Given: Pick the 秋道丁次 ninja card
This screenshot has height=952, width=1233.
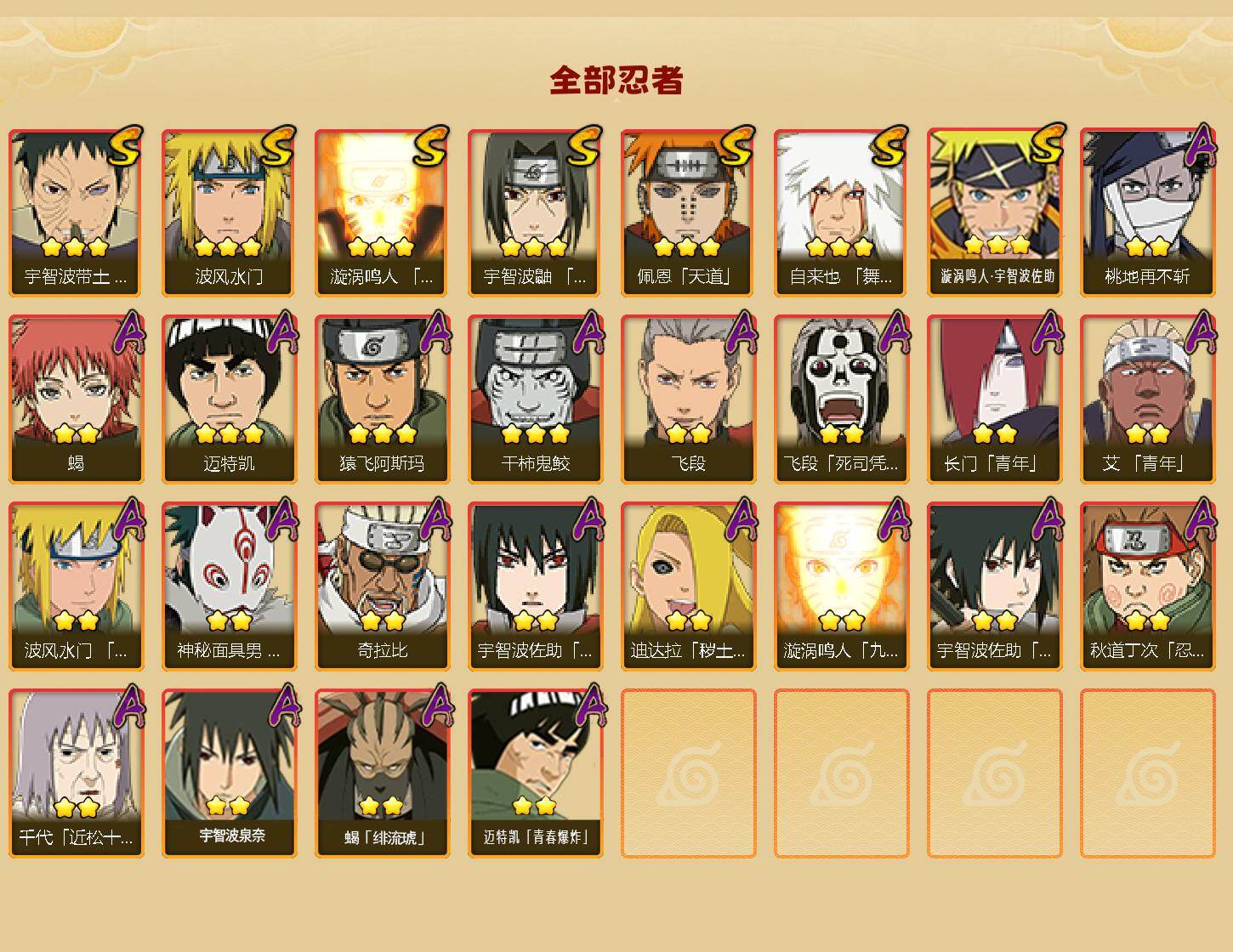Looking at the screenshot, I should (1147, 586).
